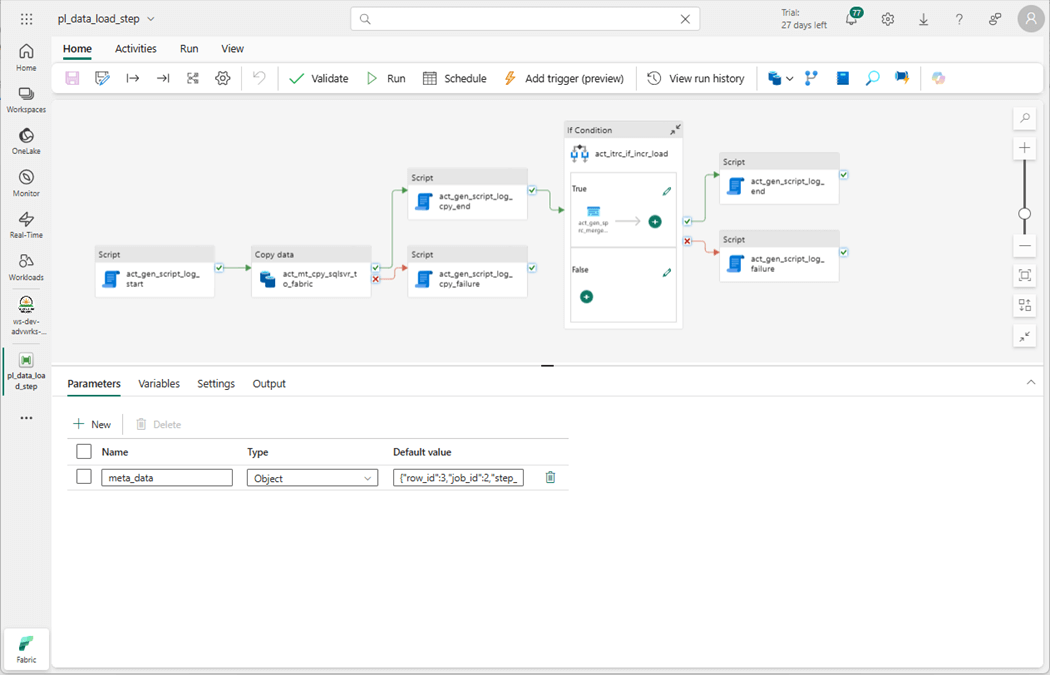Open the help question mark icon
Viewport: 1050px width, 675px height.
959,19
